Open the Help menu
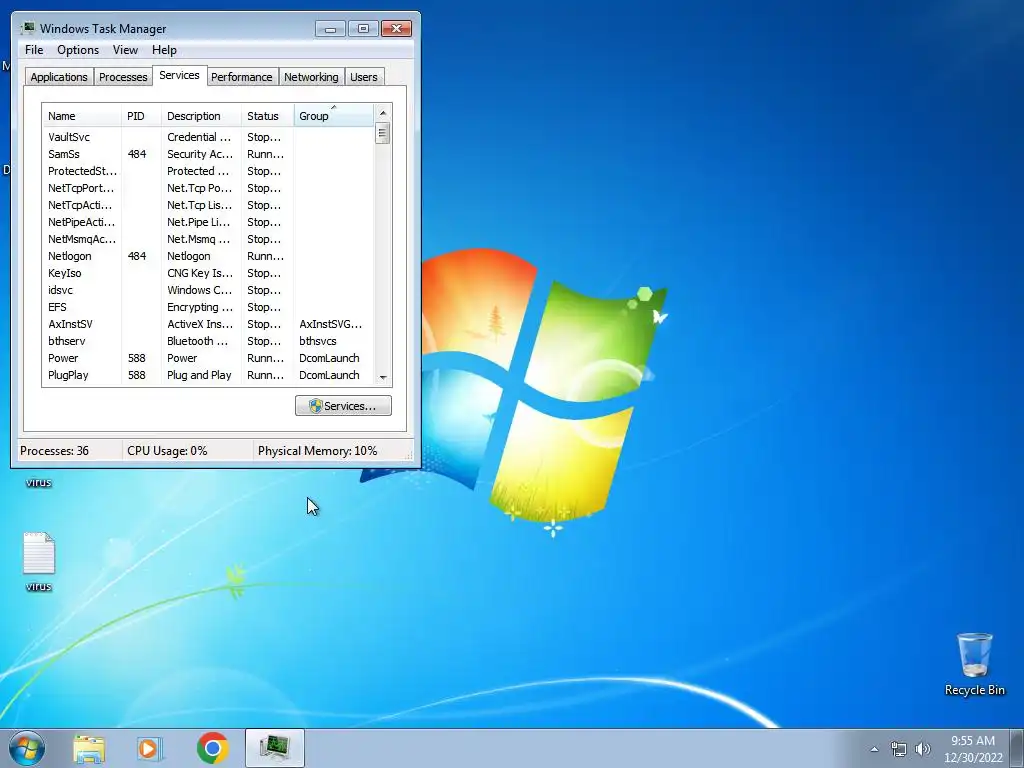This screenshot has width=1024, height=768. point(164,50)
